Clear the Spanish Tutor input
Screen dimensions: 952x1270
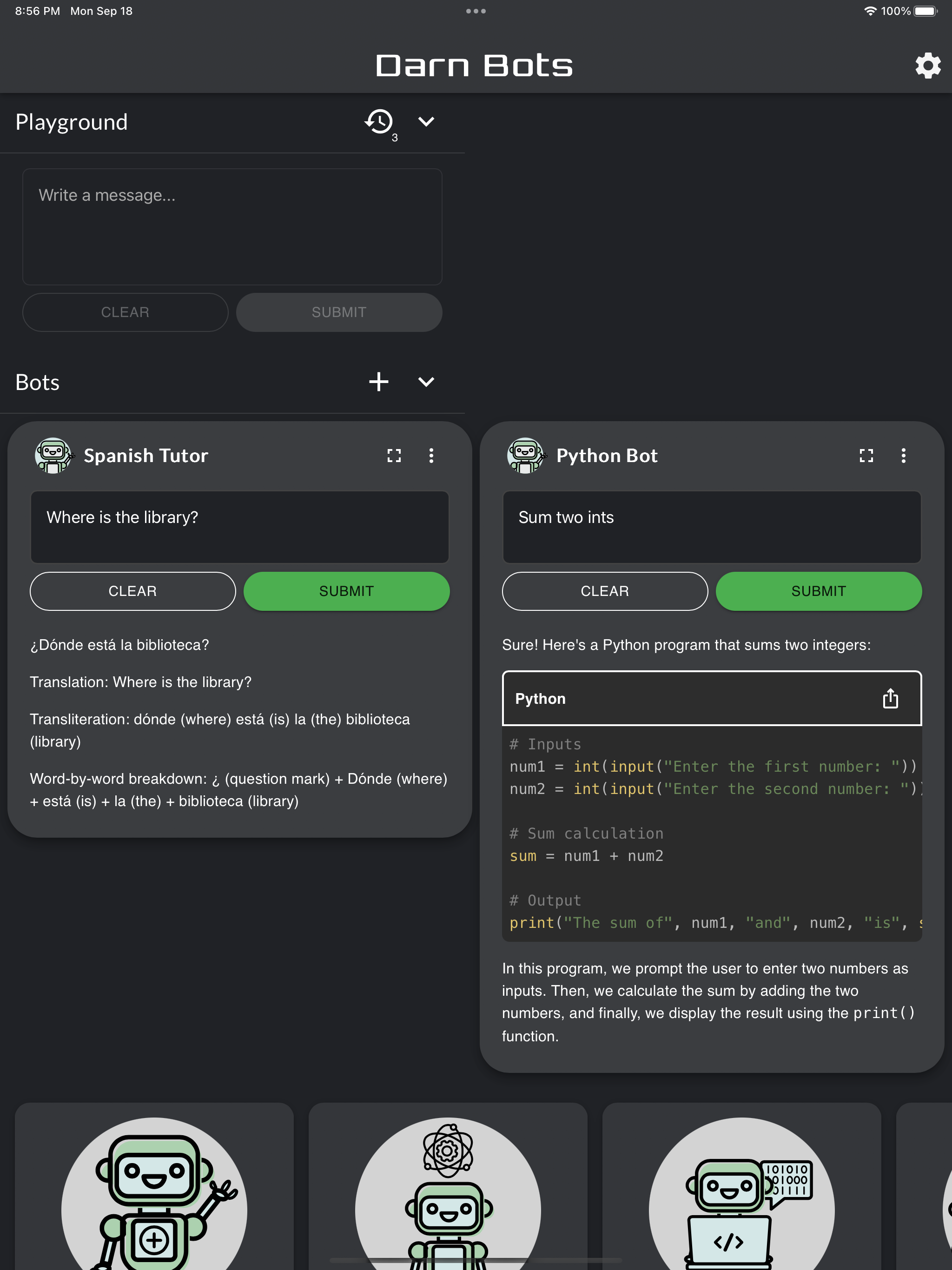tap(132, 591)
